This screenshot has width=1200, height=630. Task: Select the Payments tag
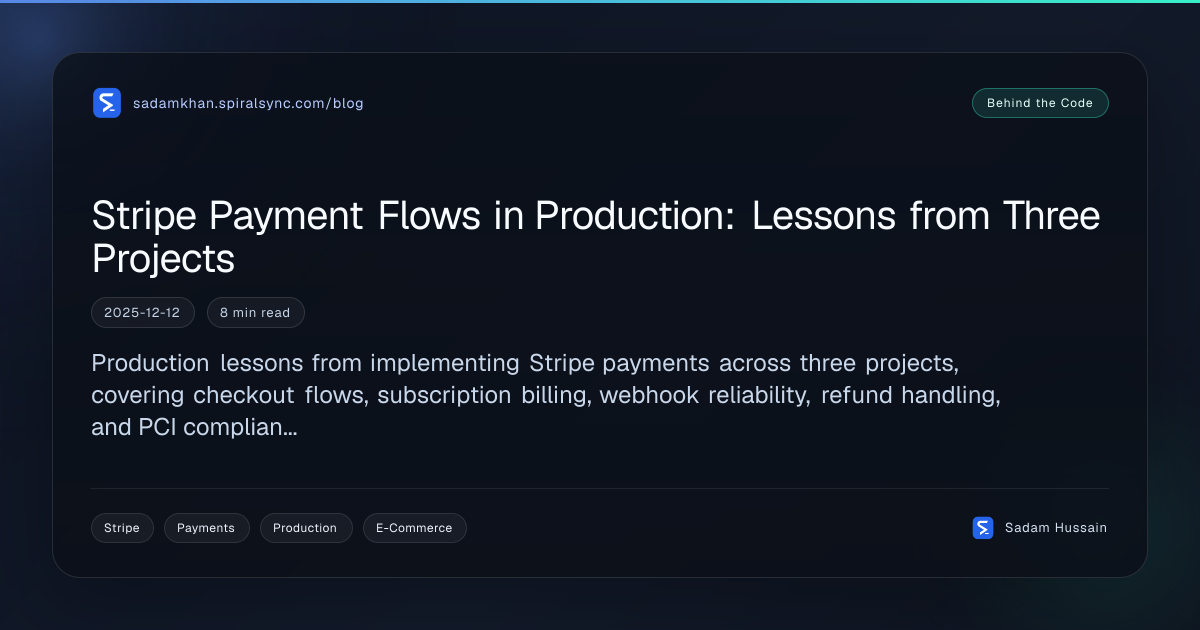tap(206, 528)
